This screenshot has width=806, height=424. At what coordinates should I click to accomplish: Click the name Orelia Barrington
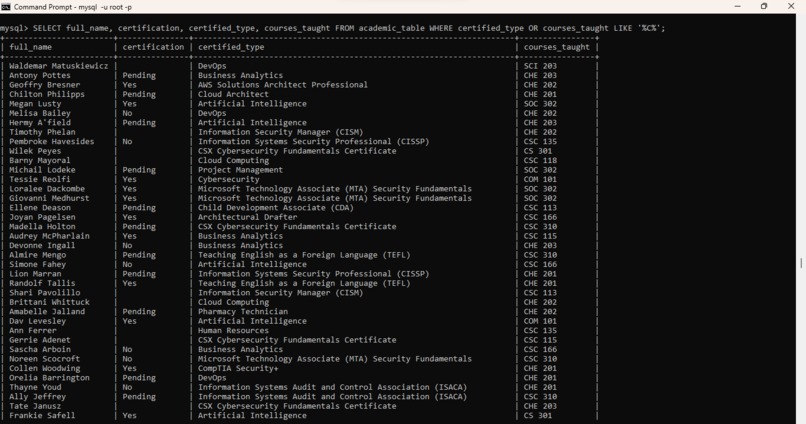pyautogui.click(x=49, y=378)
